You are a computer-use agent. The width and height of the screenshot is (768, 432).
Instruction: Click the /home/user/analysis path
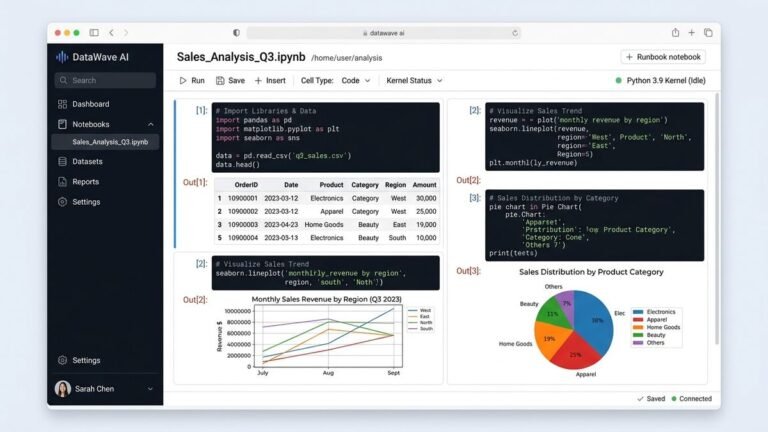click(347, 58)
